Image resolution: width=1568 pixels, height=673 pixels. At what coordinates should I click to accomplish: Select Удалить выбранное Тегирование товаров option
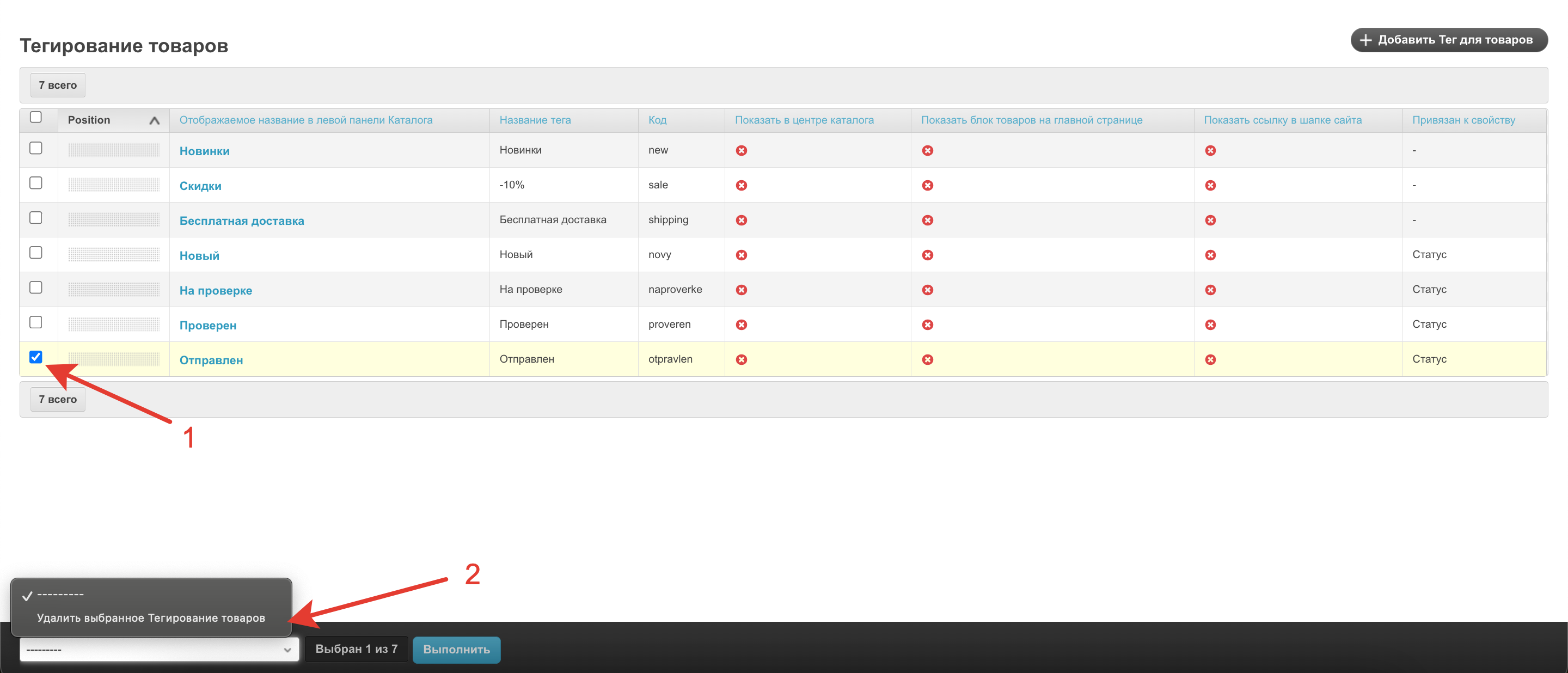tap(151, 617)
